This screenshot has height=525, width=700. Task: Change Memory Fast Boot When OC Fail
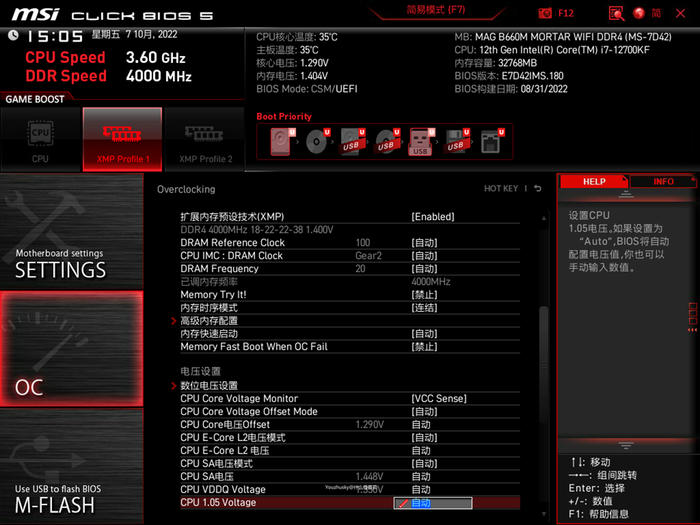[424, 347]
